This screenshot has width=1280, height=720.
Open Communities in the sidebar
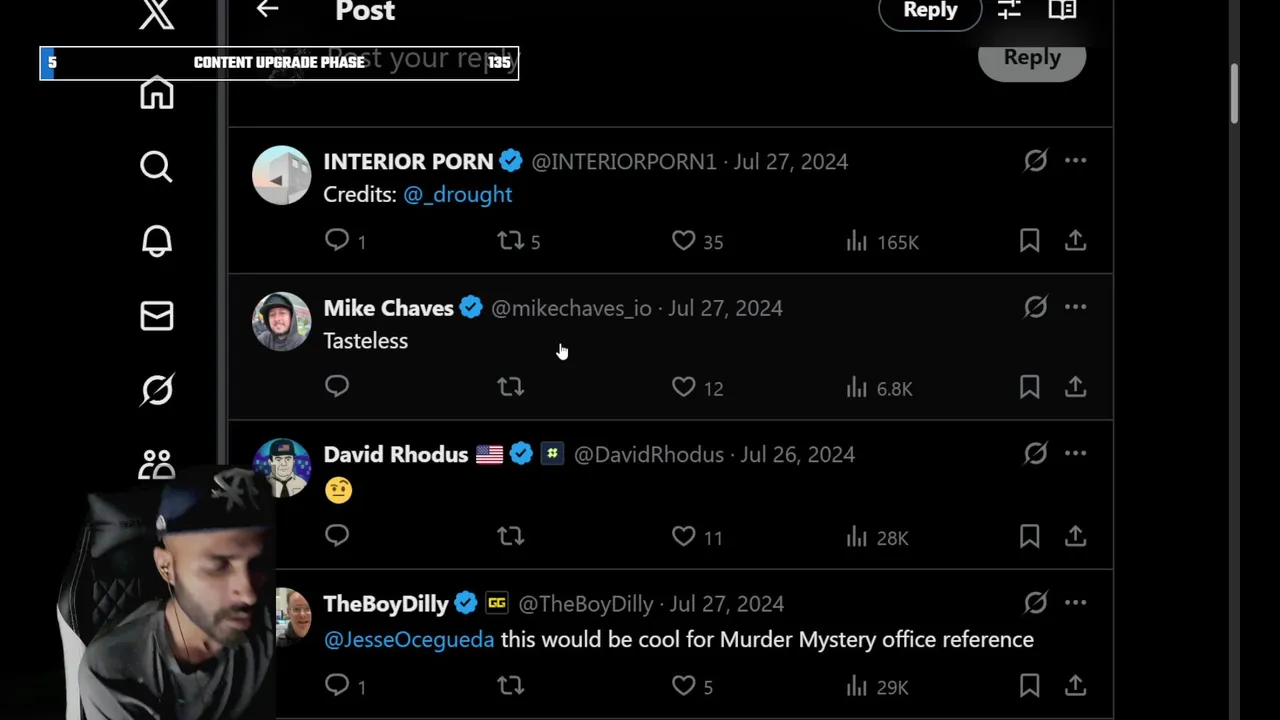(x=156, y=462)
